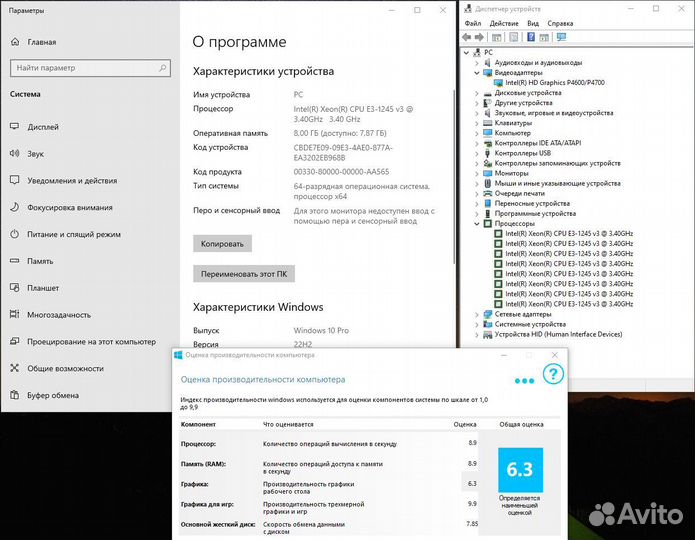This screenshot has height=540, width=695.
Task: Expand Аудиовходы и аудиовыходы node
Action: [477, 63]
